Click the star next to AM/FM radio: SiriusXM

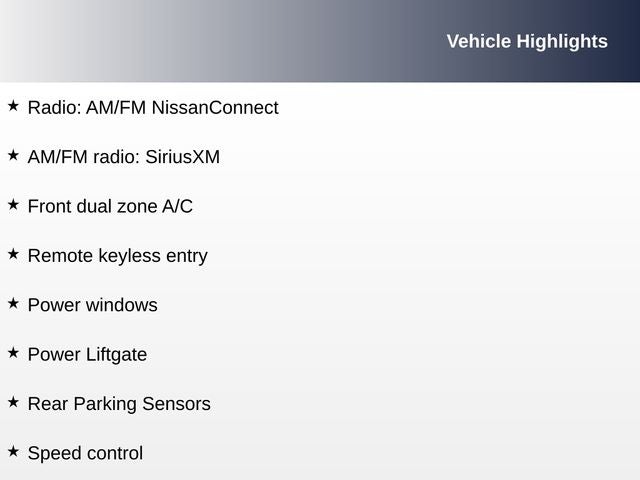[13, 155]
